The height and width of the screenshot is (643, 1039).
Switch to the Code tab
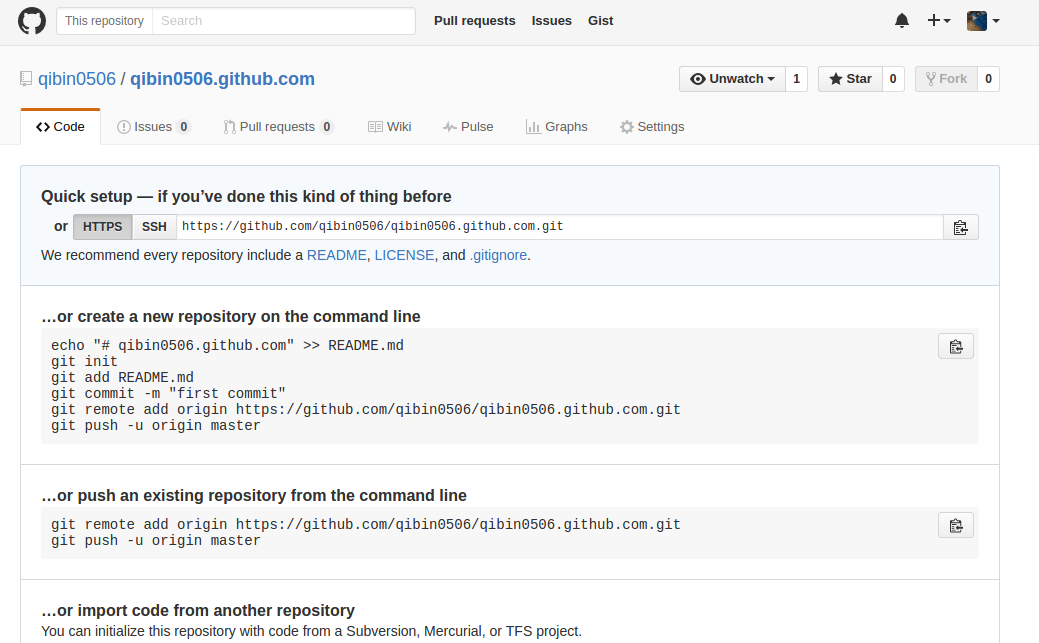pyautogui.click(x=60, y=127)
